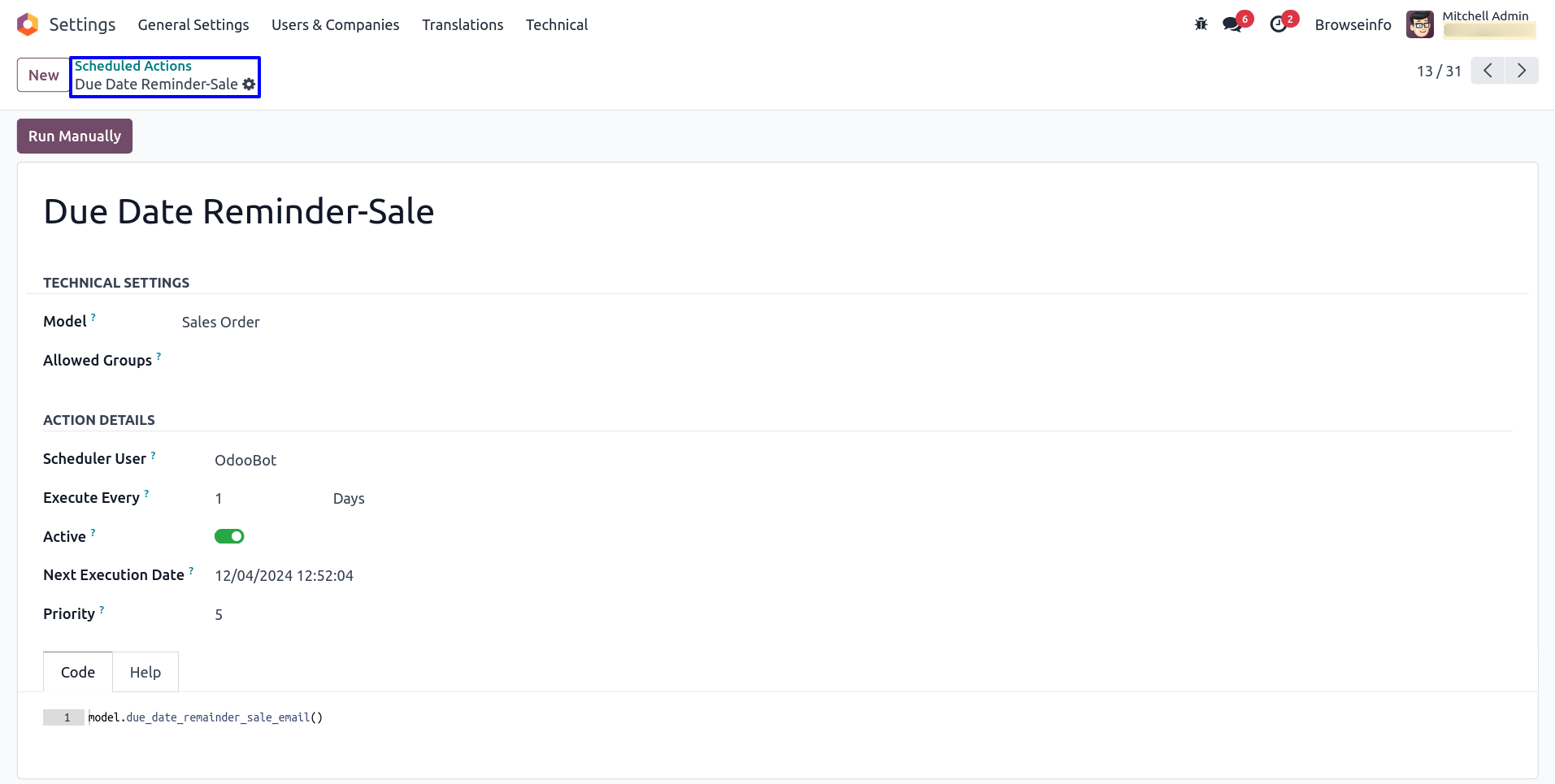Open the Users & Companies menu
Screen dimensions: 1555x784
335,24
